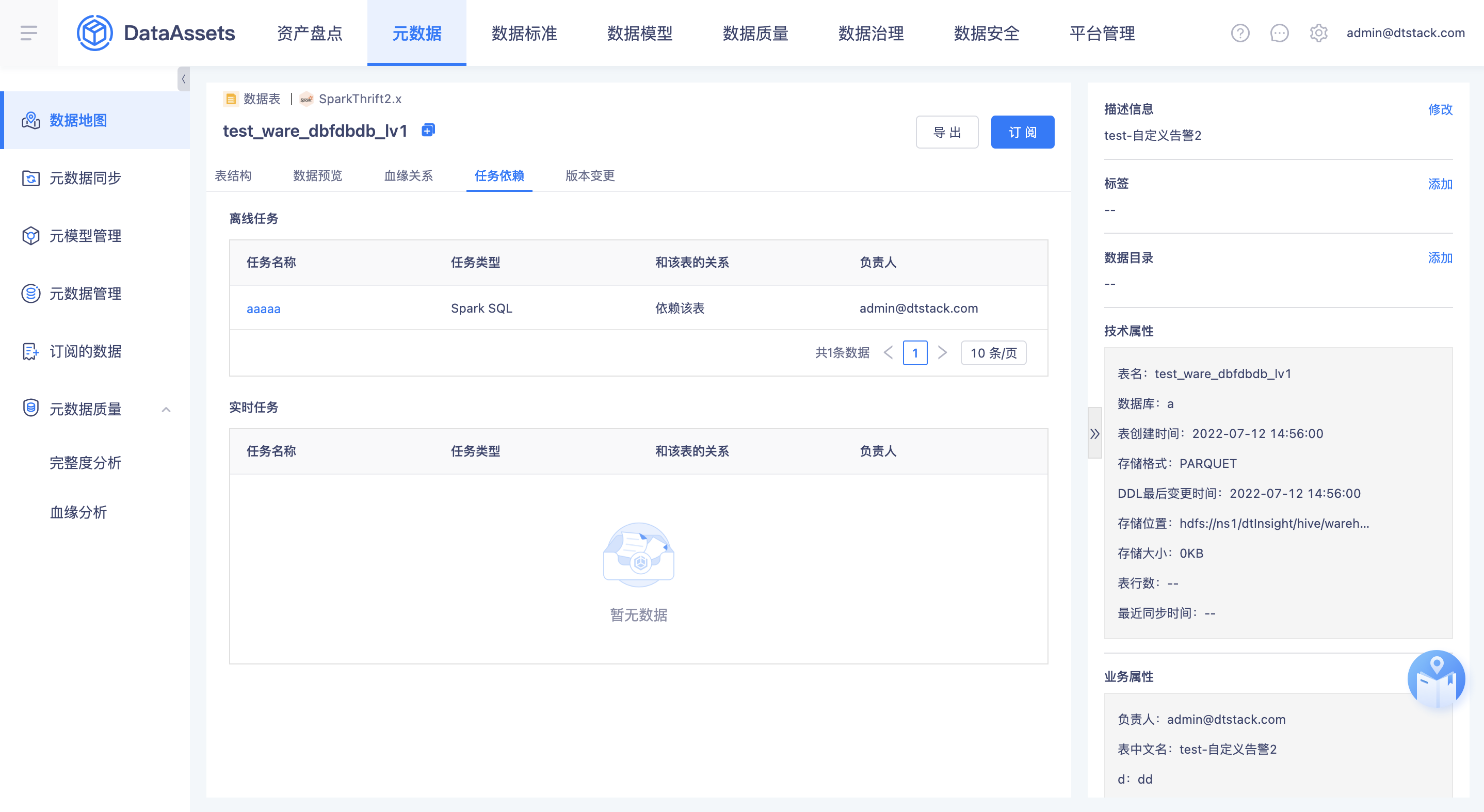Click 修改 next to 描述信息
Viewport: 1484px width, 812px height.
1440,109
